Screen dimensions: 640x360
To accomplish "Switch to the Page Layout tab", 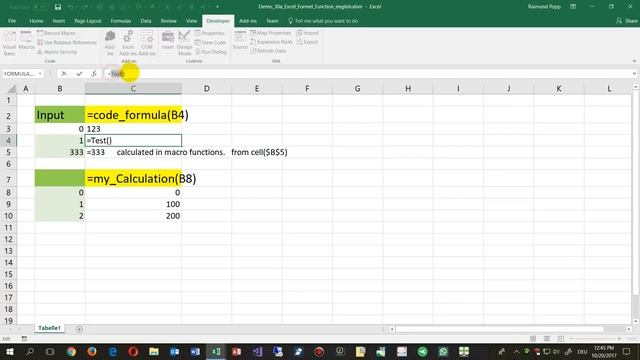I will (x=88, y=21).
